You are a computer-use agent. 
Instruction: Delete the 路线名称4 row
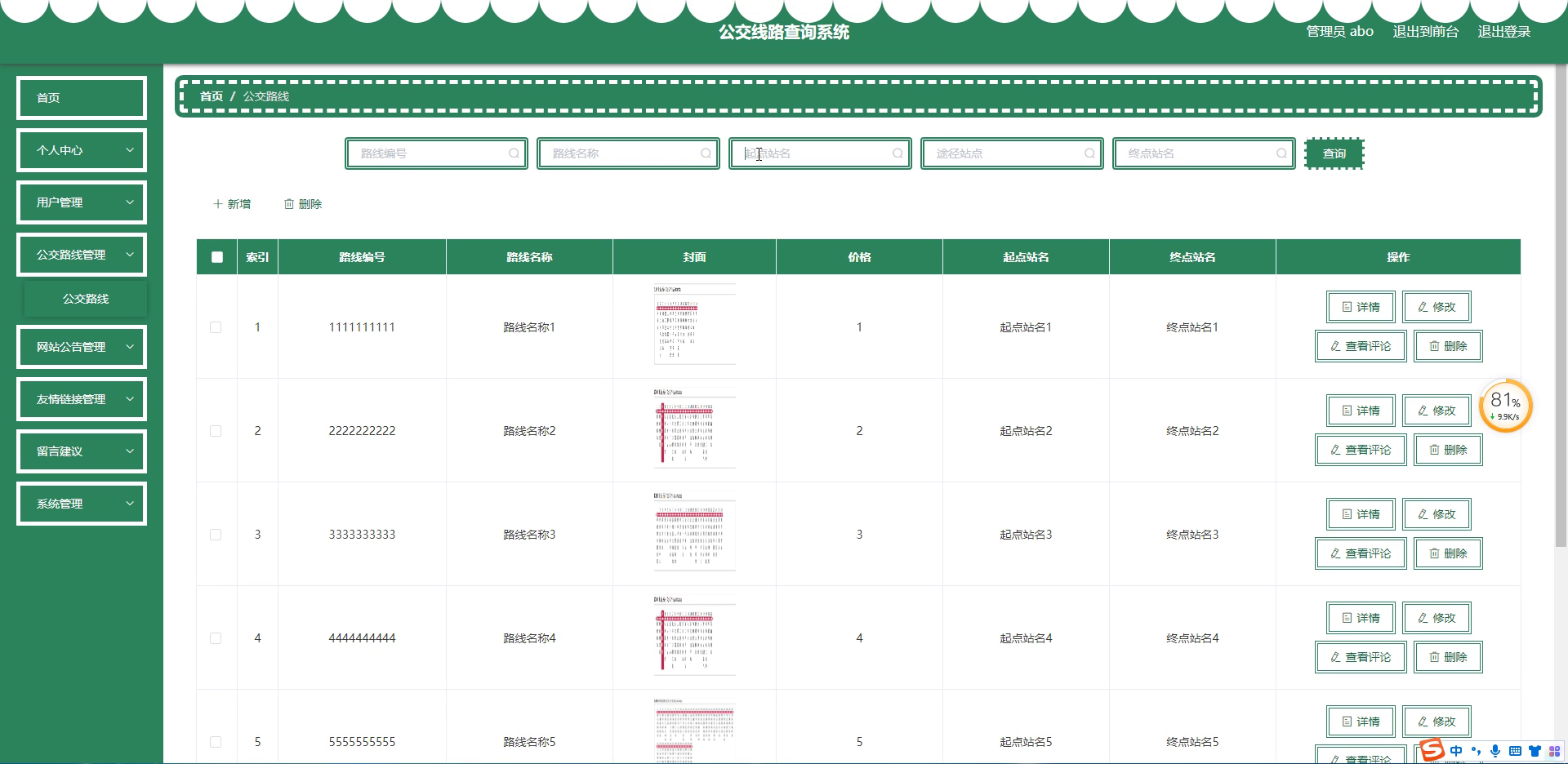1448,657
